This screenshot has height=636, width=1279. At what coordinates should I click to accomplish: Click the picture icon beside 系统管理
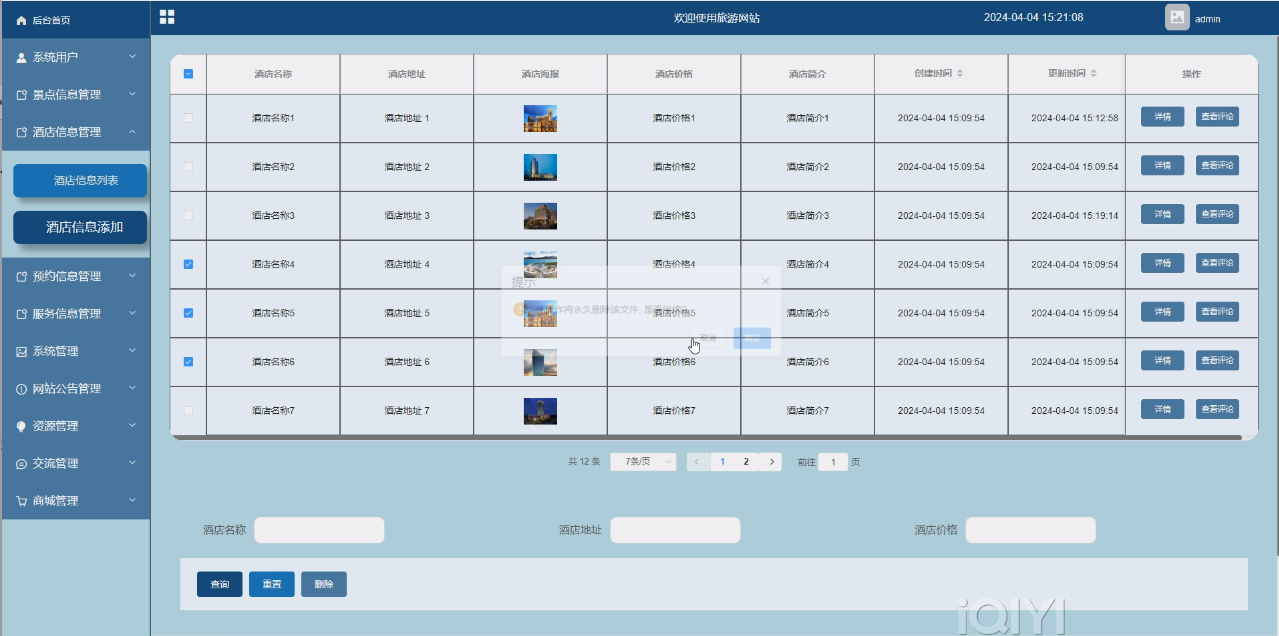tap(21, 352)
